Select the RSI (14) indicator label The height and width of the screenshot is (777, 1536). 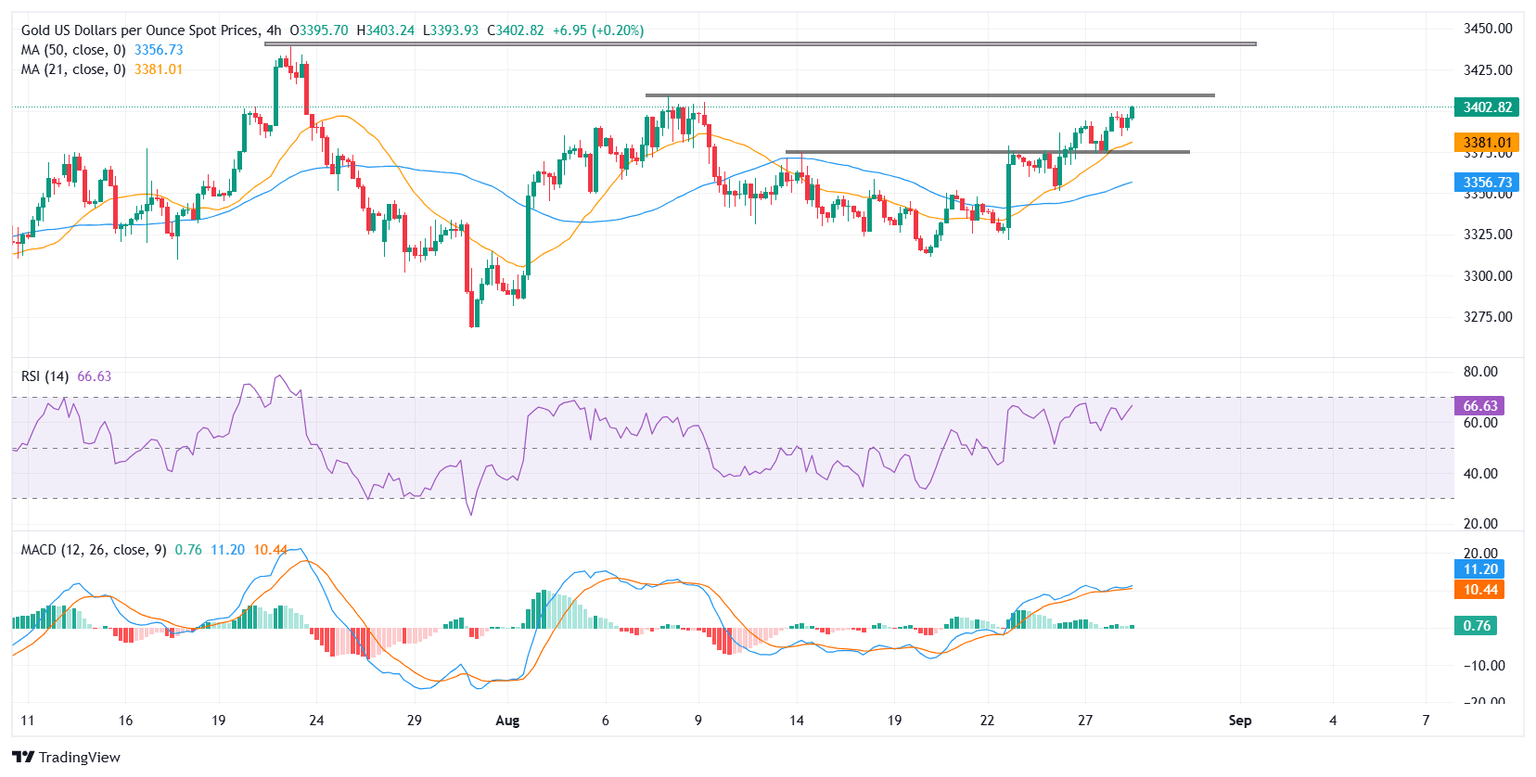point(45,376)
